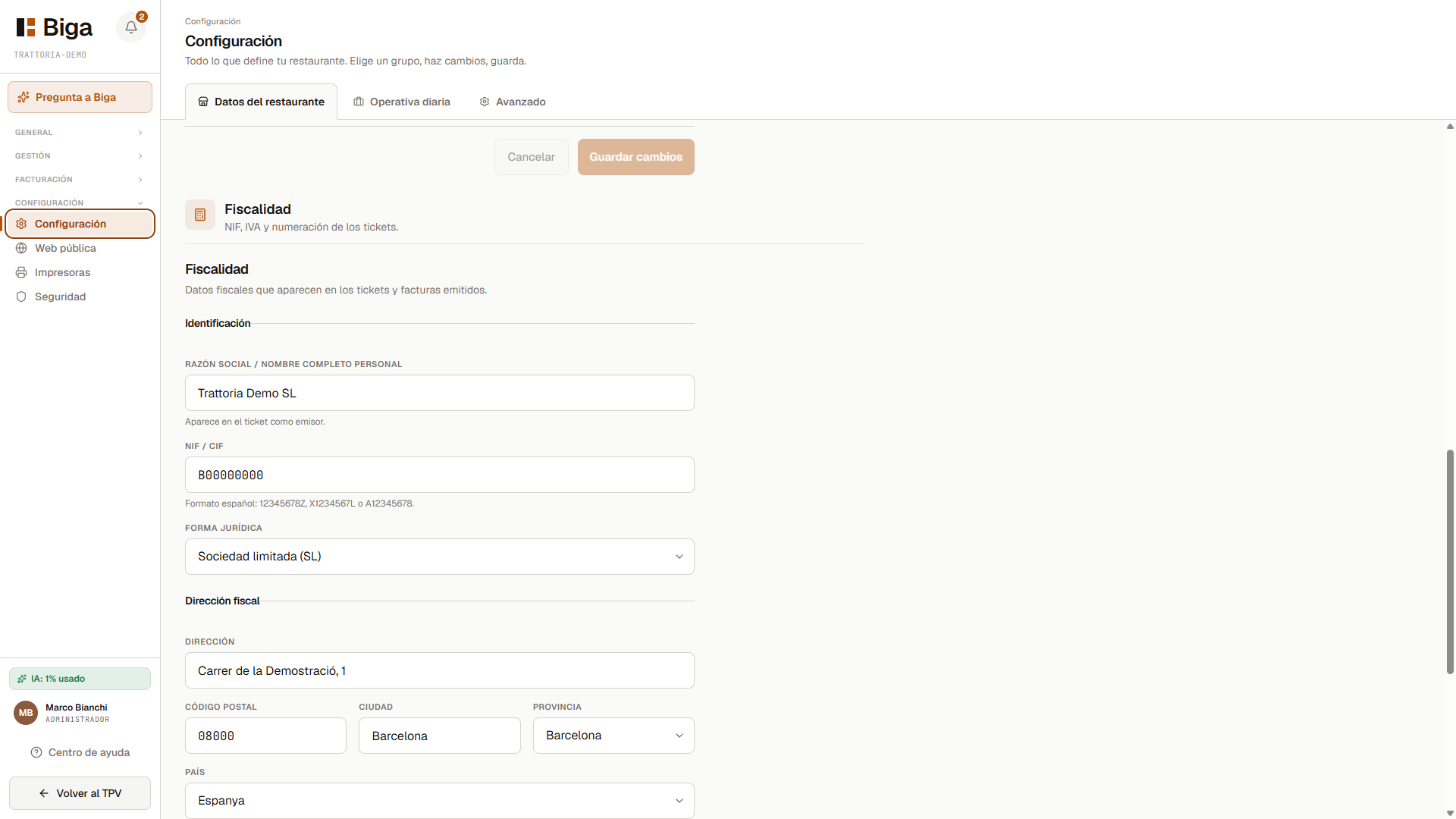This screenshot has height=819, width=1456.
Task: Open Impresoras in the sidebar
Action: 80,272
